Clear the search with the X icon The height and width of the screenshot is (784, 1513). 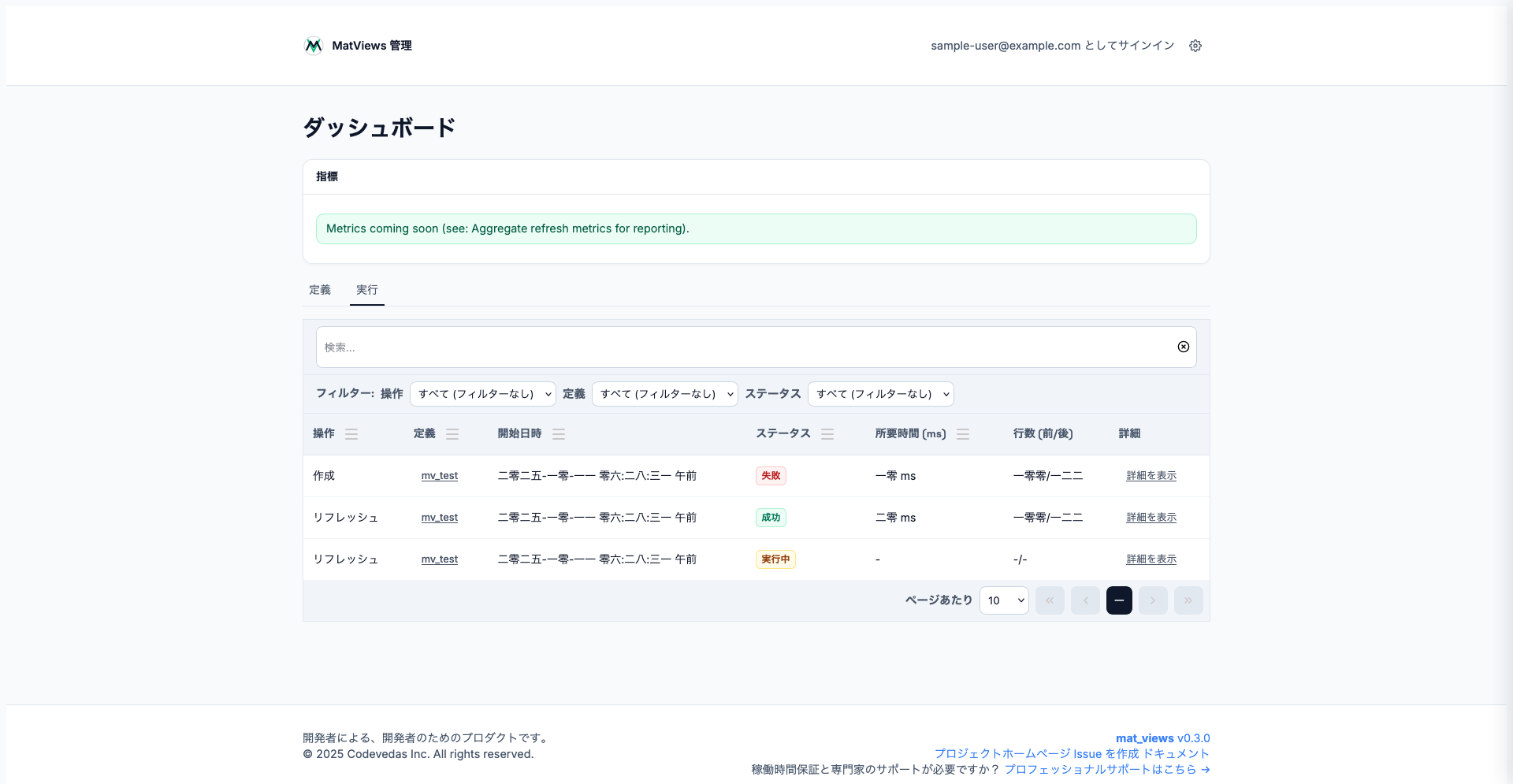tap(1183, 347)
